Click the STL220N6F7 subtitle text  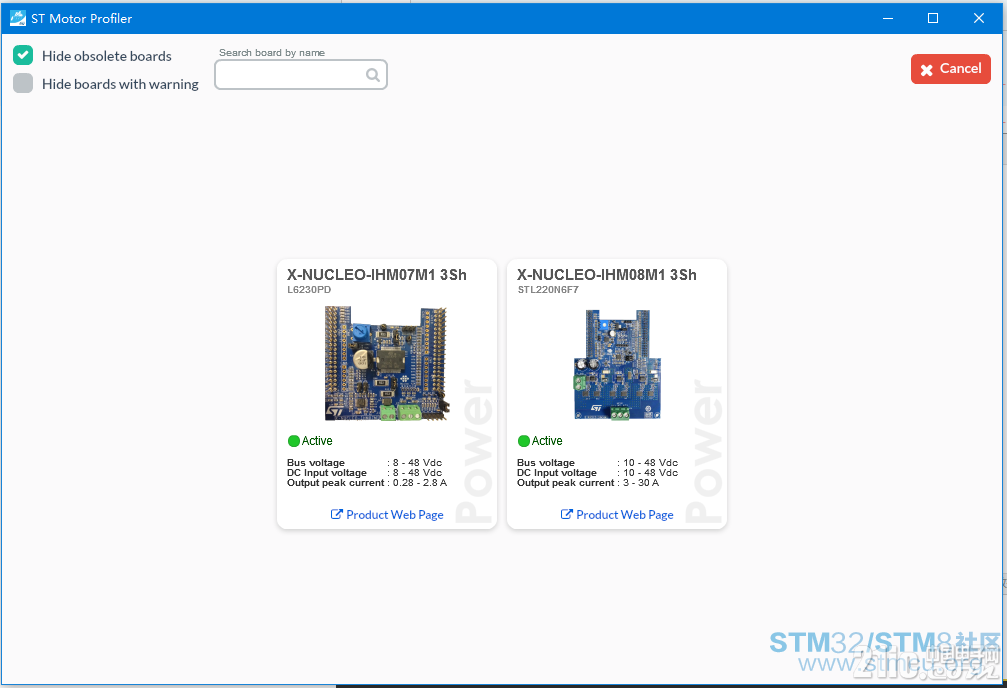(548, 290)
